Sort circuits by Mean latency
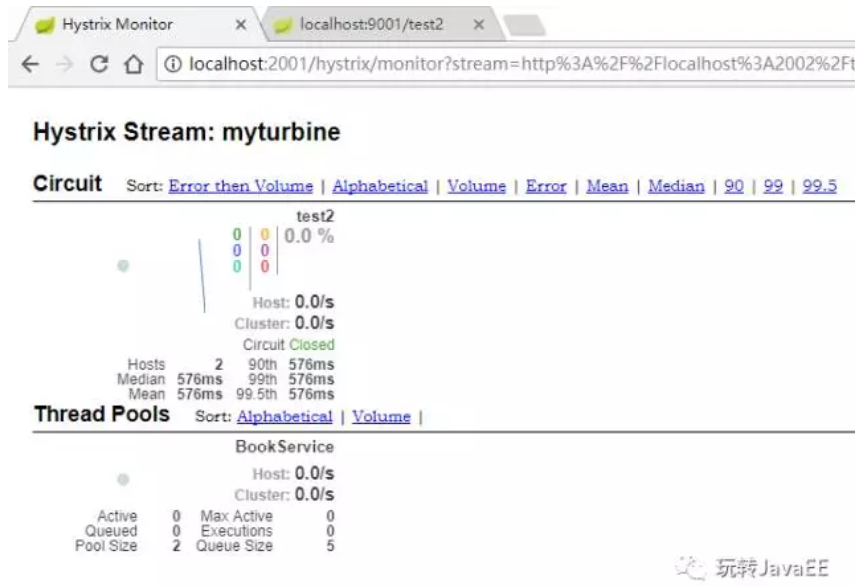This screenshot has height=586, width=864. pyautogui.click(x=608, y=186)
